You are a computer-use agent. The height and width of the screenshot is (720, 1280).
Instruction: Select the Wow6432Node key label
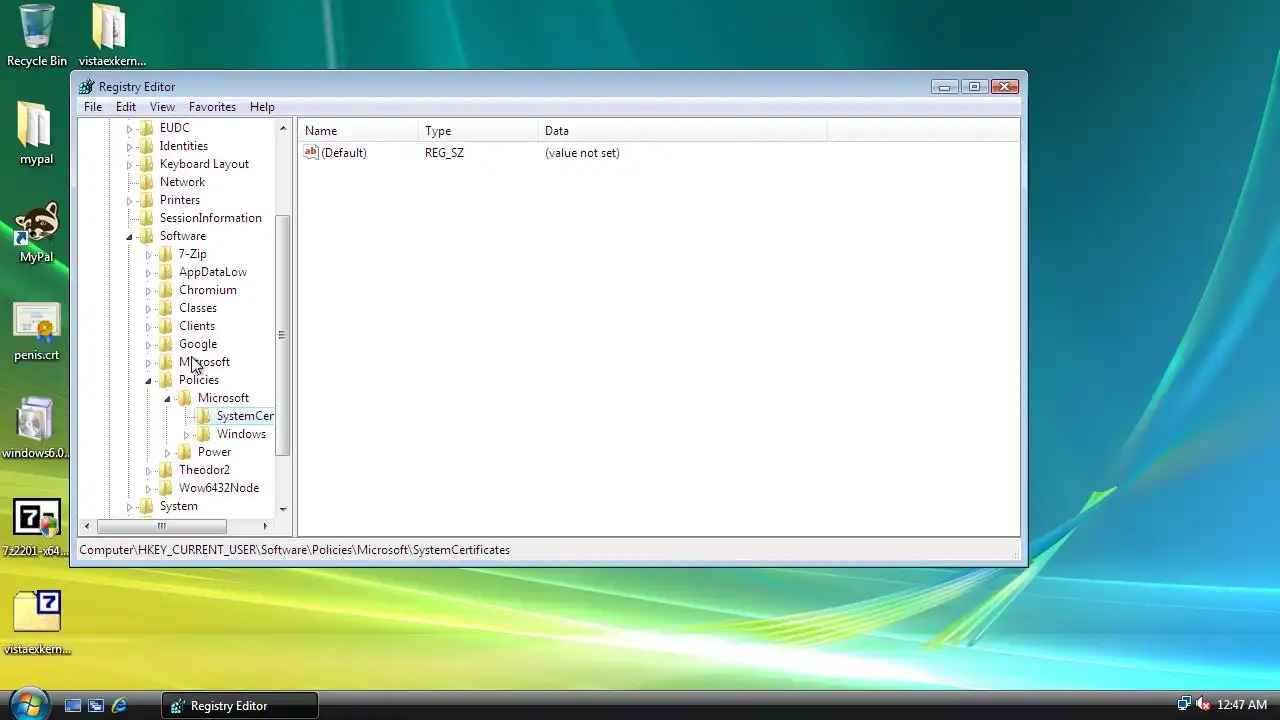click(219, 488)
